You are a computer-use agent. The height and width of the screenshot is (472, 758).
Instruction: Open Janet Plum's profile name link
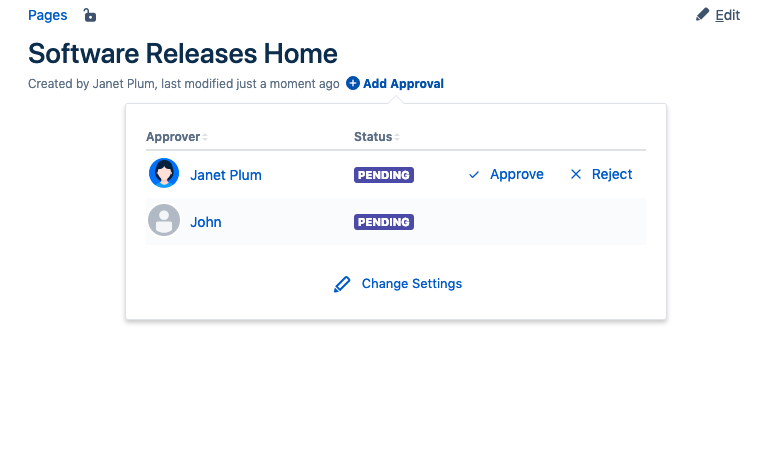(x=226, y=175)
